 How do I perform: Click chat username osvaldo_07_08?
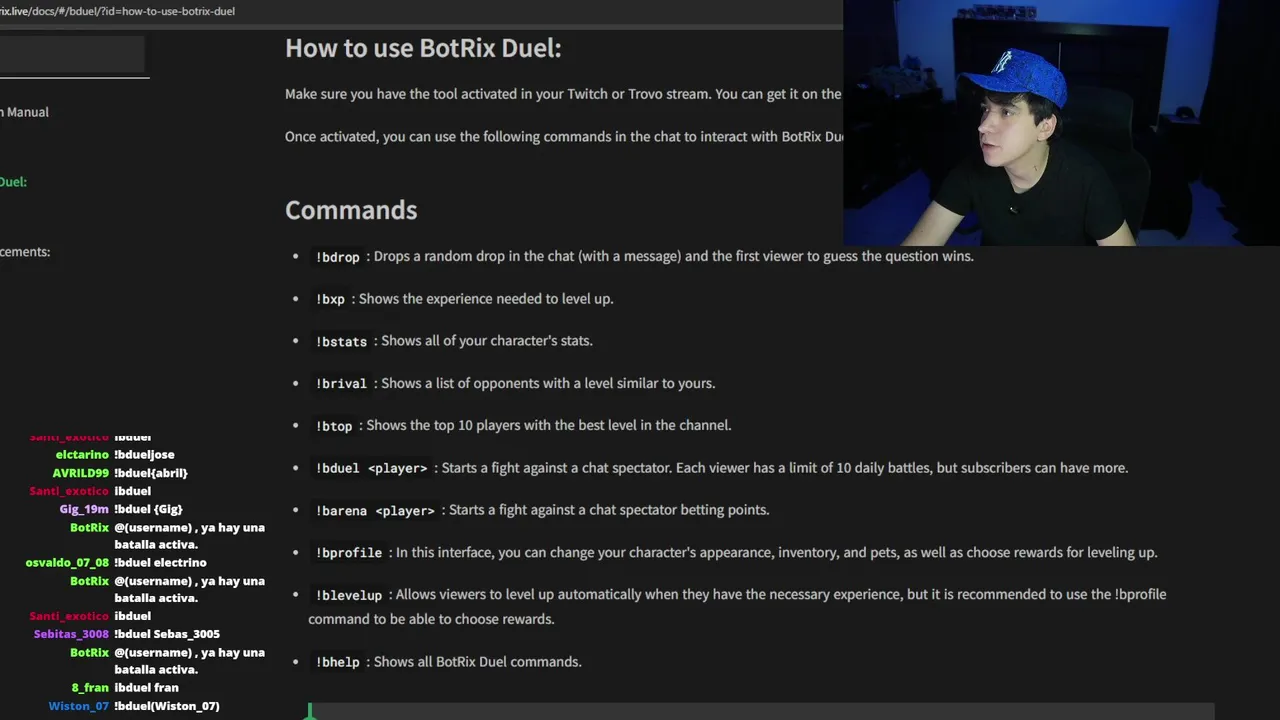point(67,563)
